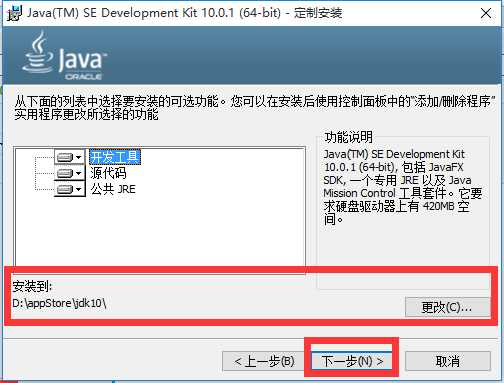This screenshot has width=504, height=383.
Task: Open the 公共 JRE feature drive dropdown
Action: [70, 189]
